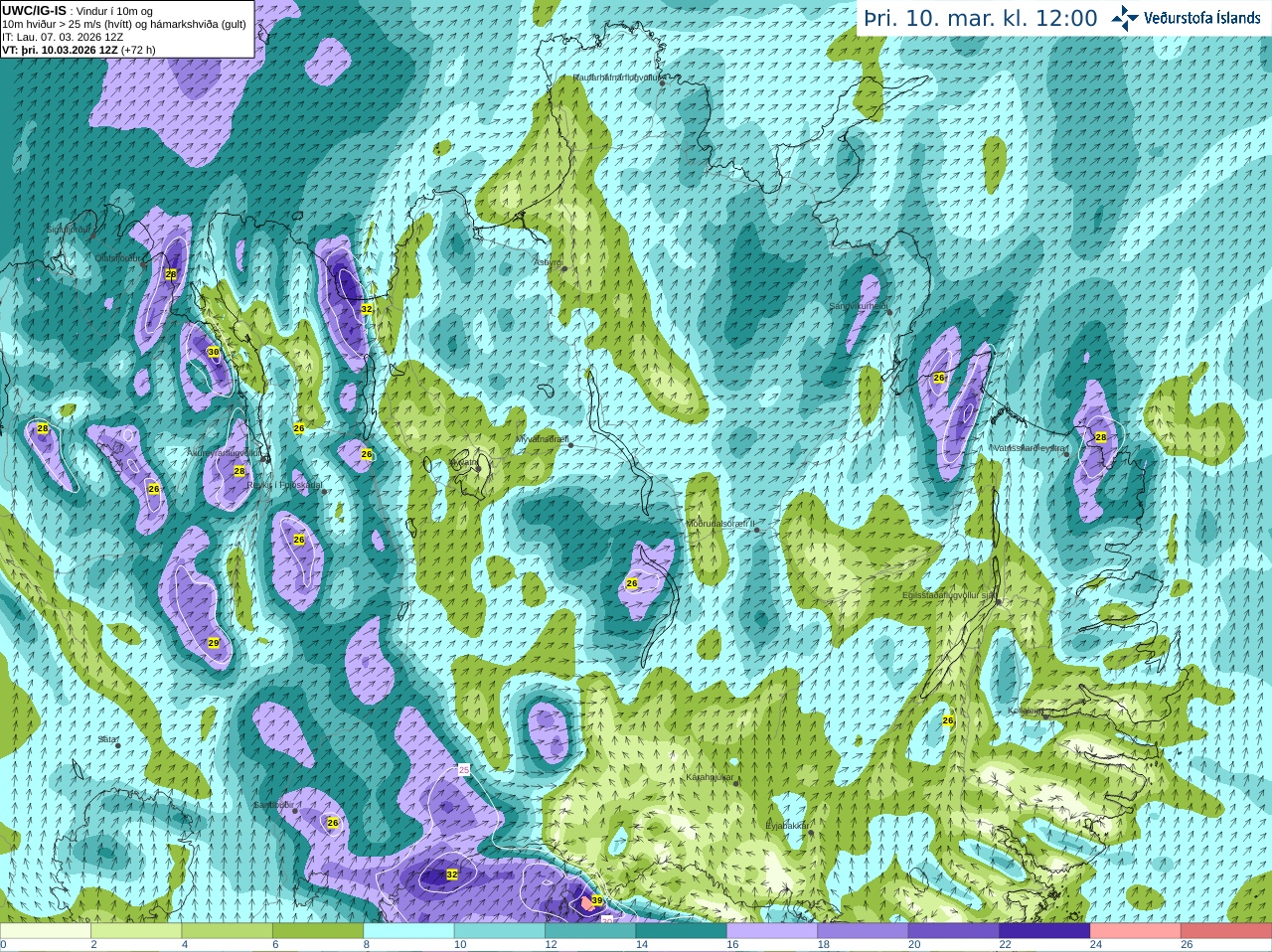Click the Mývatn station label

tap(464, 461)
